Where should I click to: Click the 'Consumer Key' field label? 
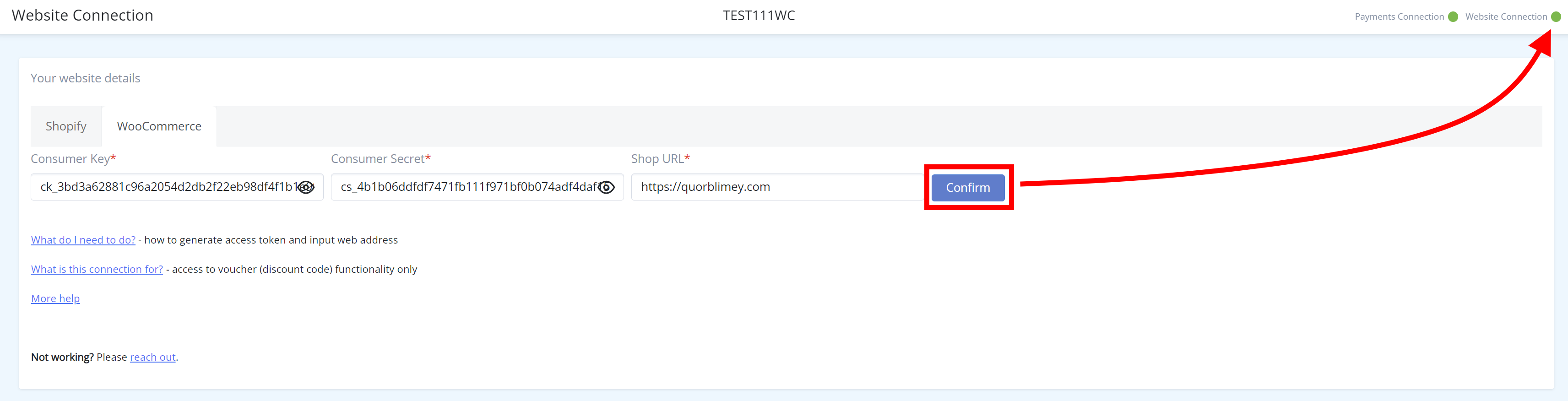point(73,159)
